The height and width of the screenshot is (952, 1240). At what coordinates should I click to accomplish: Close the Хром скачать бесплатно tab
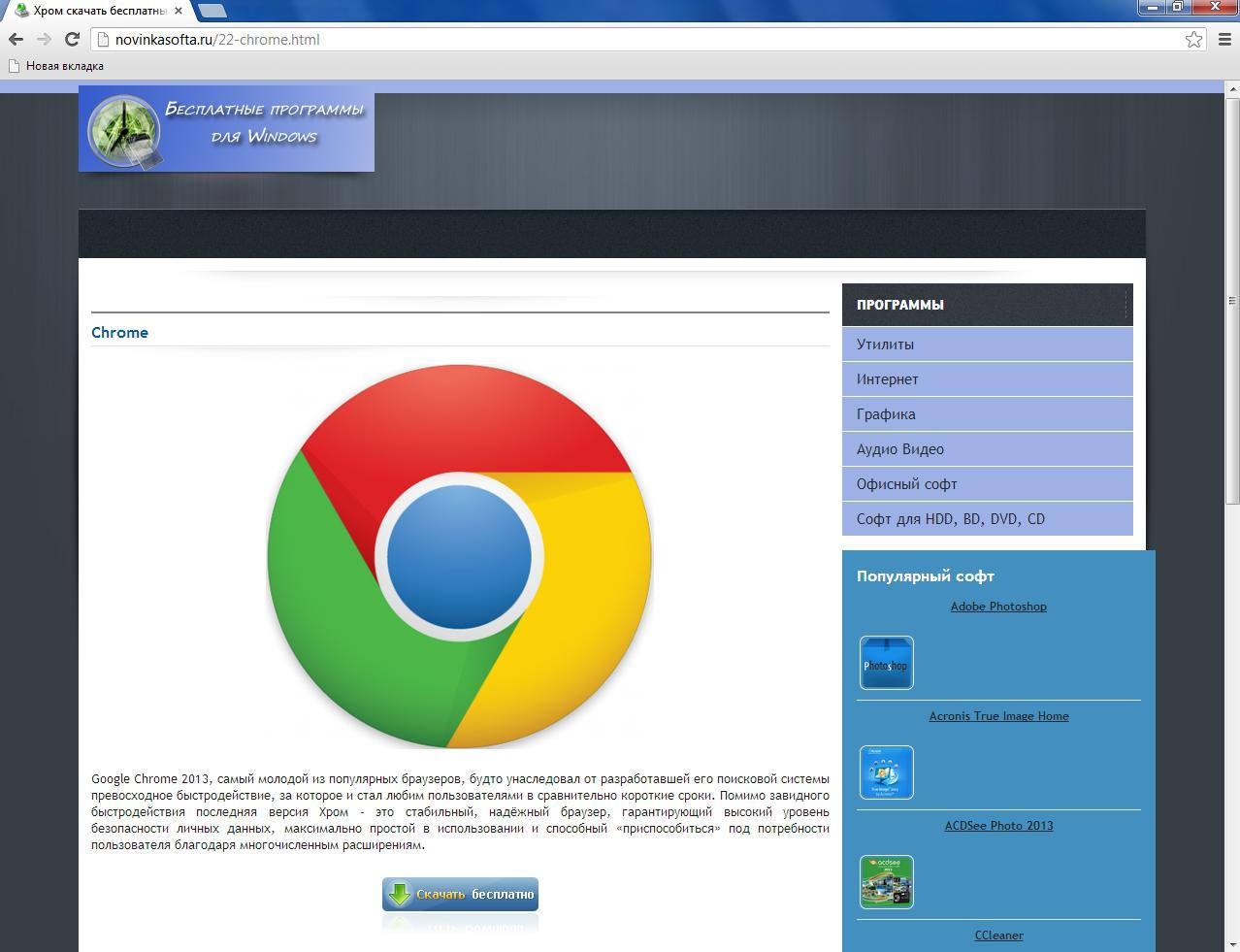point(178,11)
